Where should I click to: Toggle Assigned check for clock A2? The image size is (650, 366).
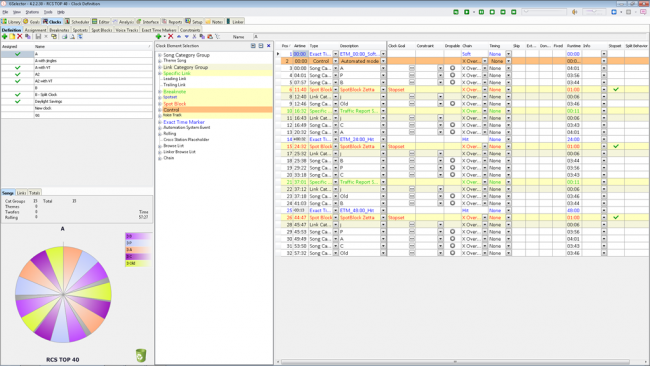click(x=17, y=74)
